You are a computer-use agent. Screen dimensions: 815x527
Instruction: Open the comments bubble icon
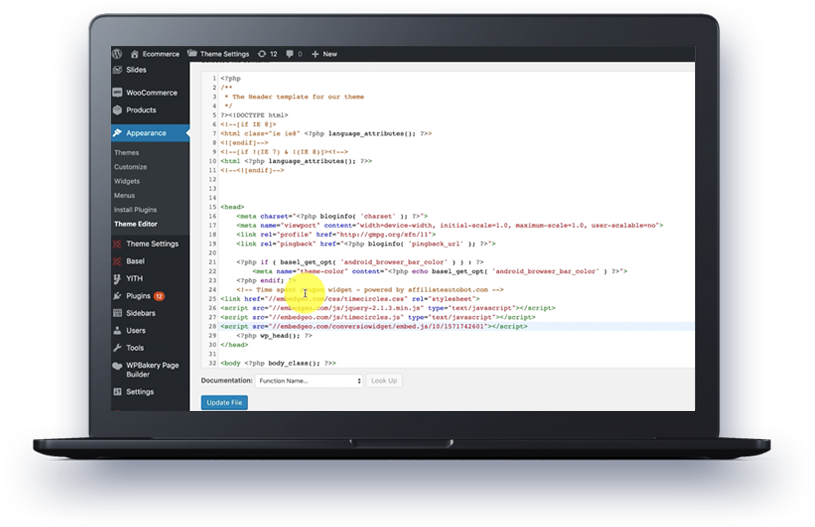pos(290,54)
